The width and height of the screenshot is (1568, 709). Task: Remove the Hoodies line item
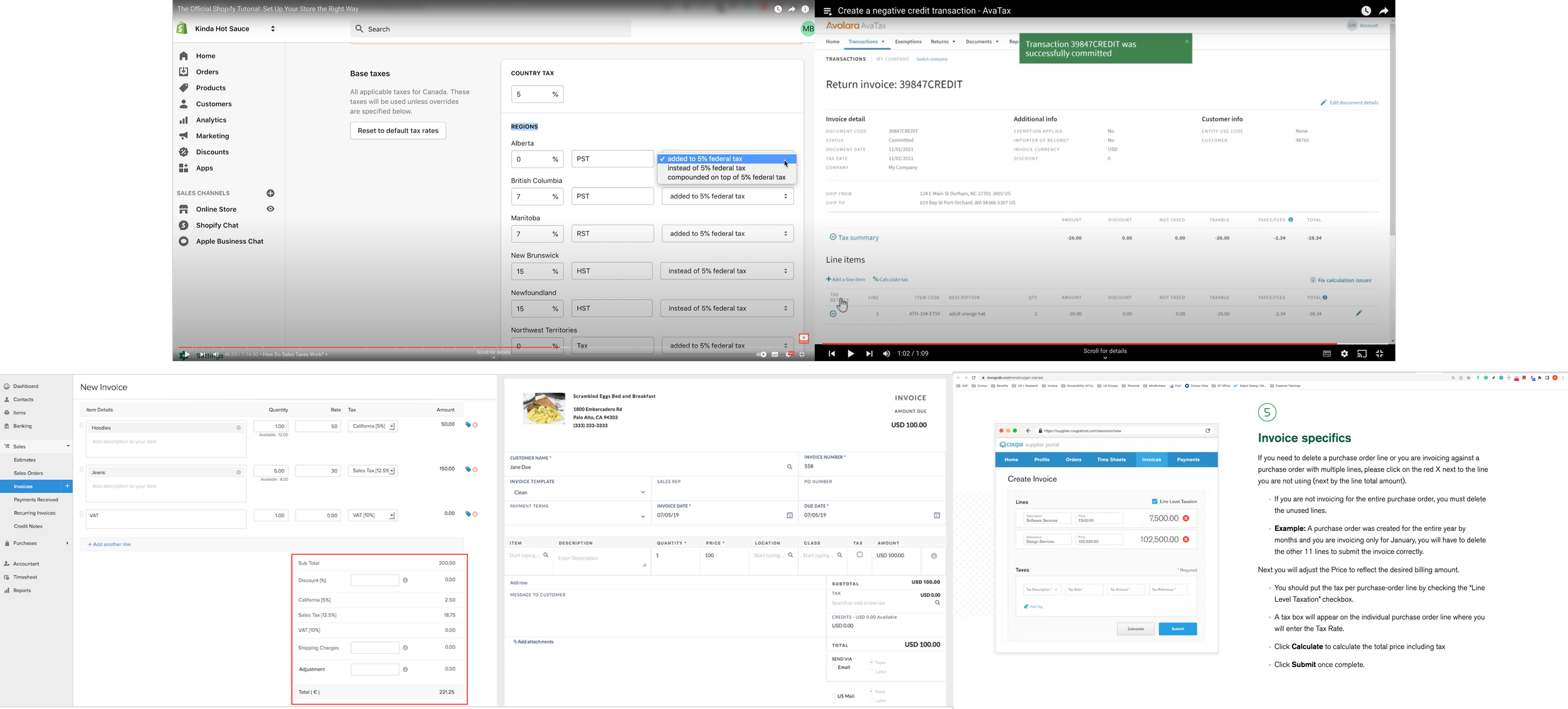475,425
